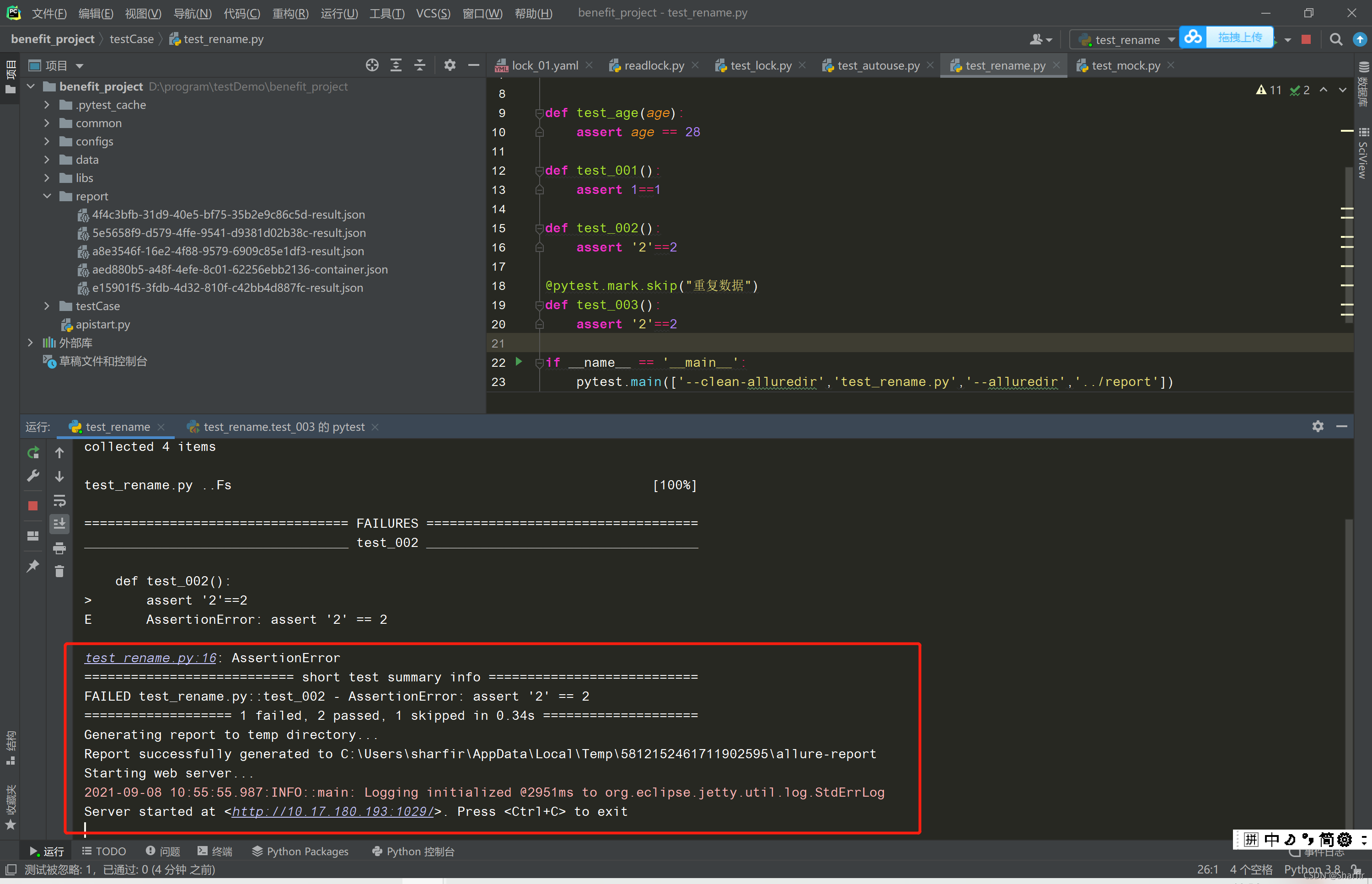This screenshot has height=884, width=1372.
Task: Click the blue update arrow icon
Action: click(x=1359, y=40)
